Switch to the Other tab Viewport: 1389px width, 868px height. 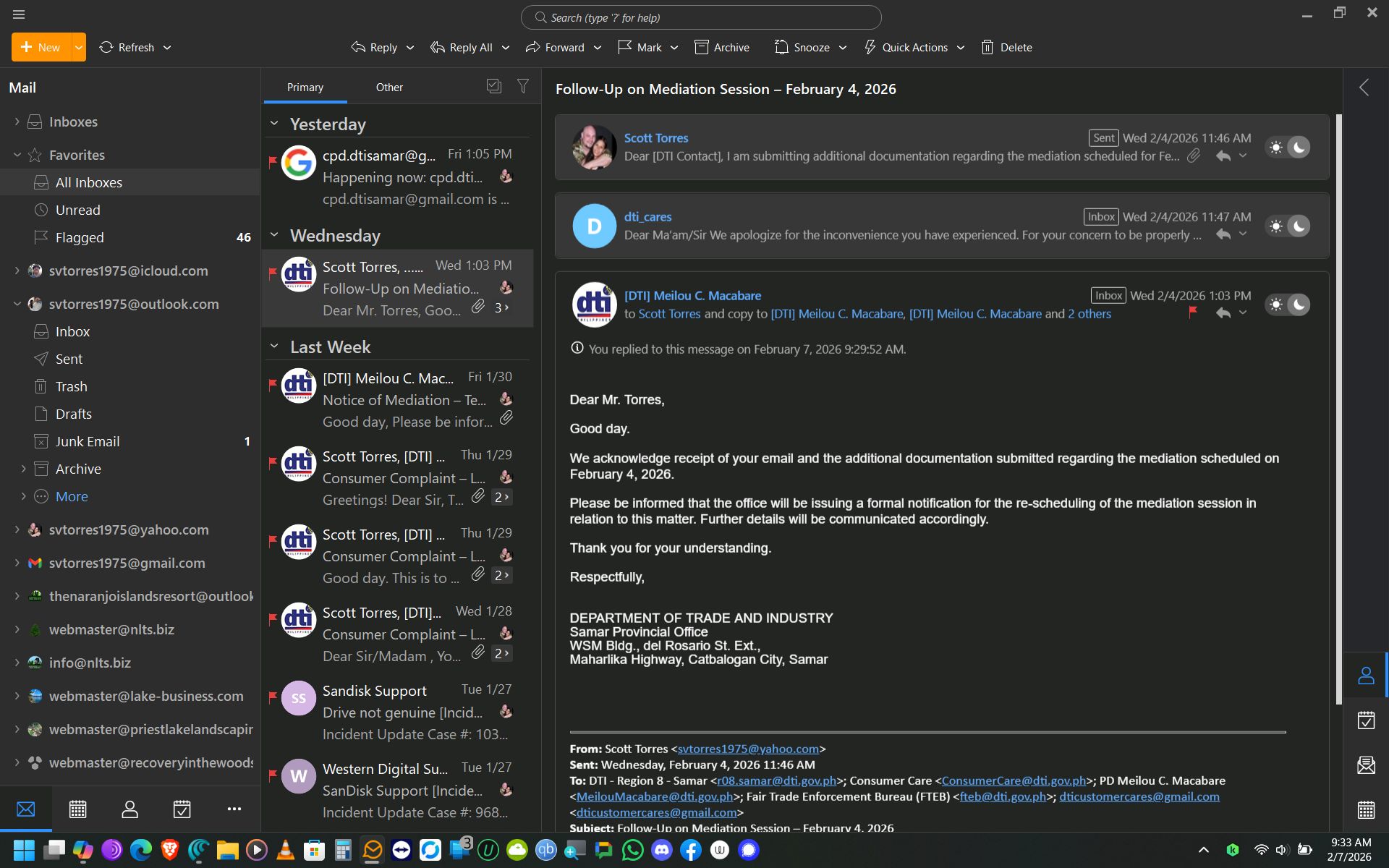(389, 88)
